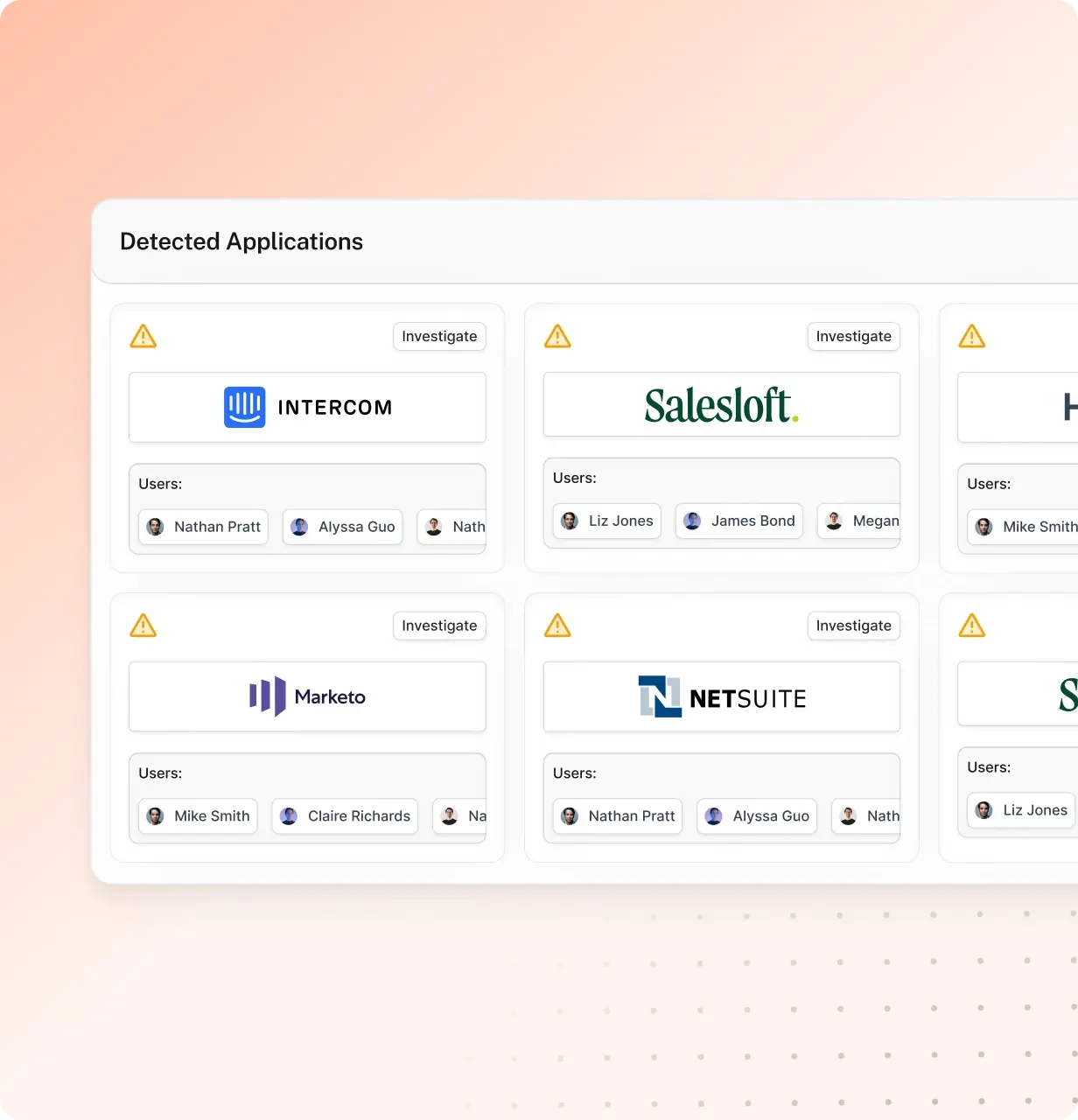Click Nathan Pratt's avatar in the NetSuite card
Image resolution: width=1078 pixels, height=1120 pixels.
(x=570, y=816)
